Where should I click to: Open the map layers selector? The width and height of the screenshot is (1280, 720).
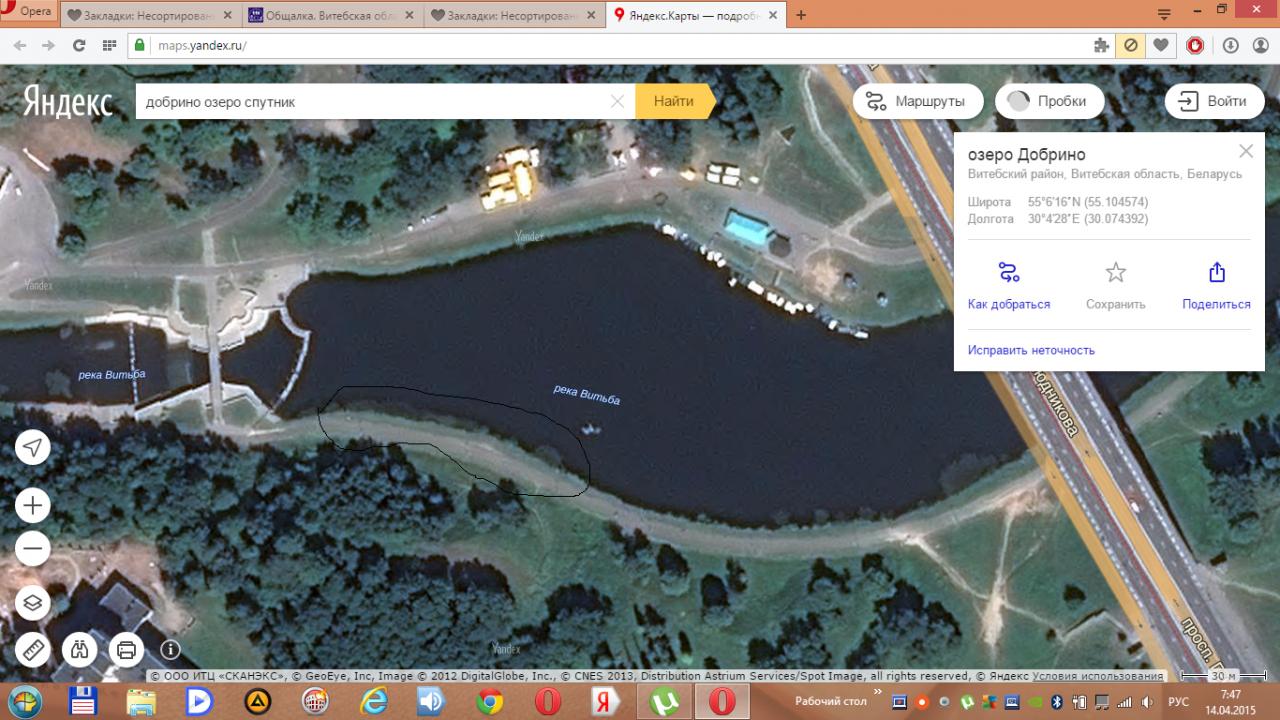coord(33,603)
